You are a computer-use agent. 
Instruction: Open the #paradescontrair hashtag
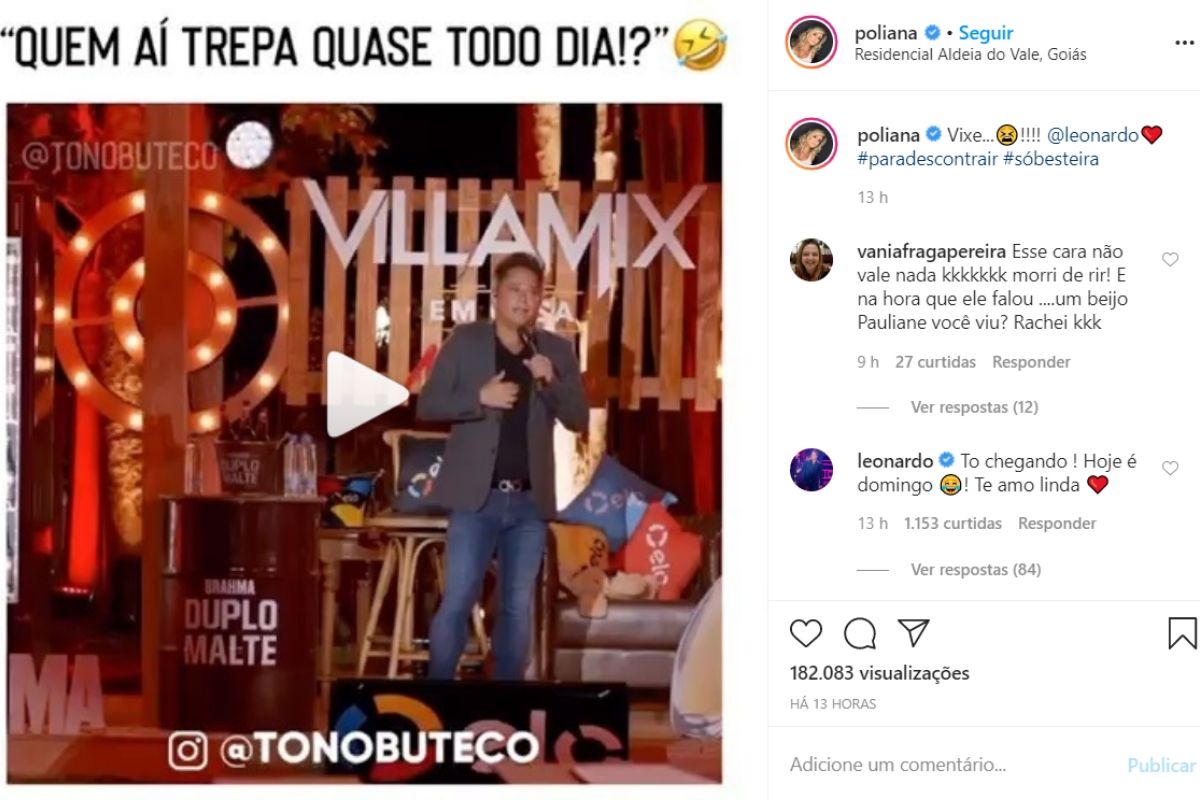(928, 158)
